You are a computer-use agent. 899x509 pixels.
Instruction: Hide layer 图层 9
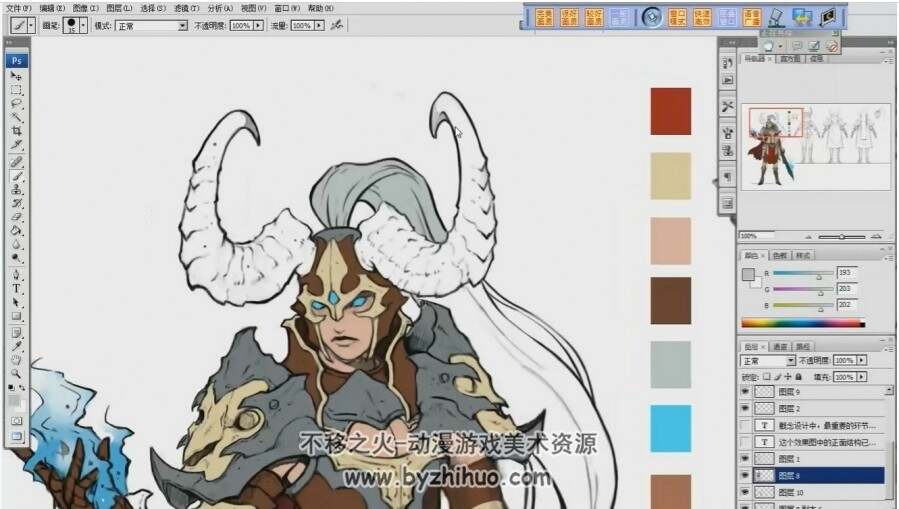(745, 391)
